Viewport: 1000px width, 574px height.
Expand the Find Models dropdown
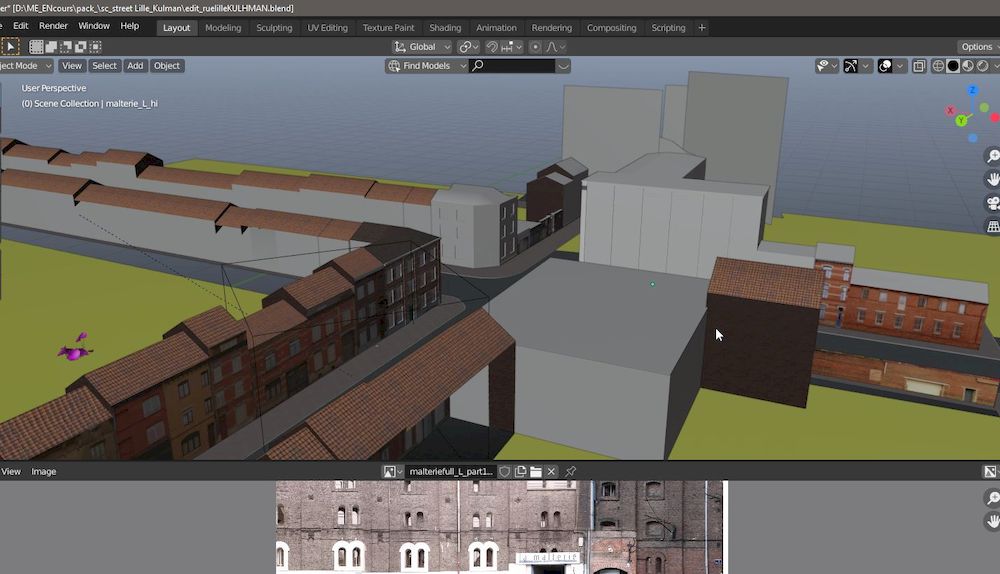(x=426, y=66)
